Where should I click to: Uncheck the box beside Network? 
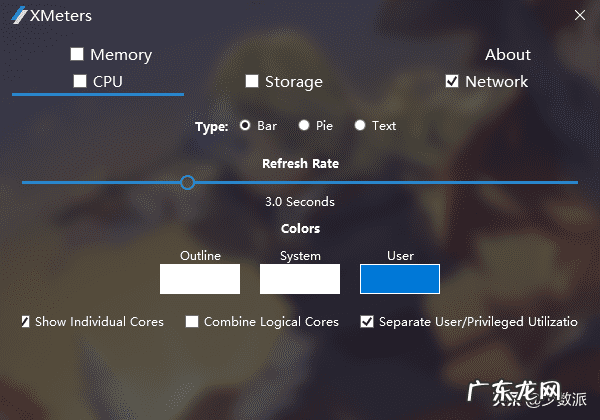point(452,81)
